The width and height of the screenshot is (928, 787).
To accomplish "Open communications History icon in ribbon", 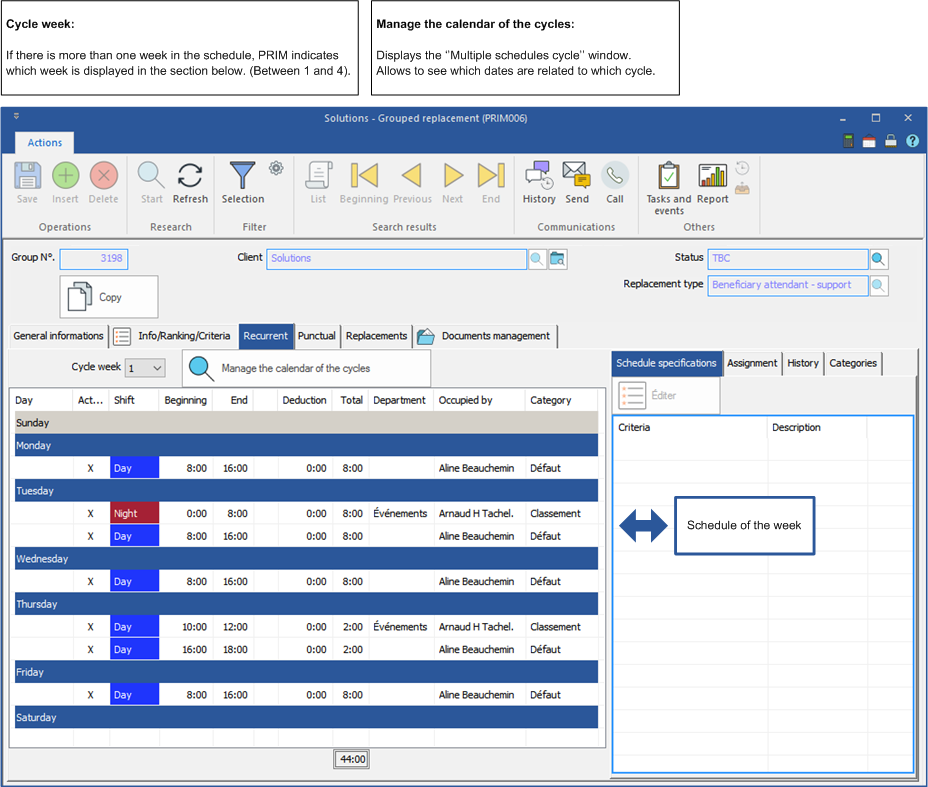I will pos(539,176).
